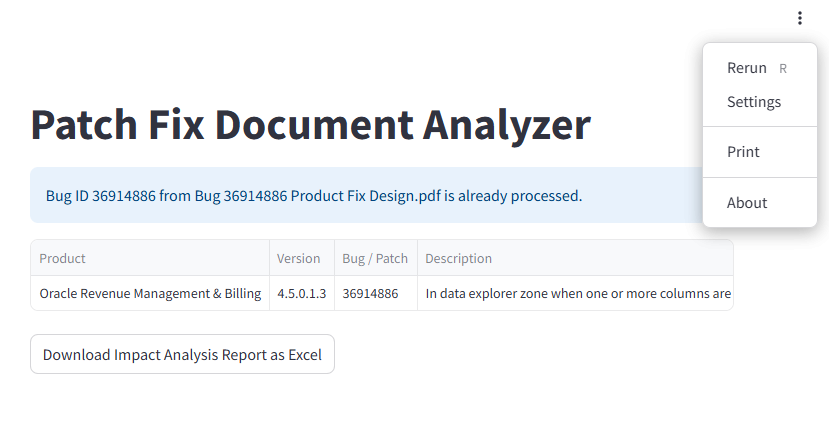Sort by the Version column header

click(298, 258)
